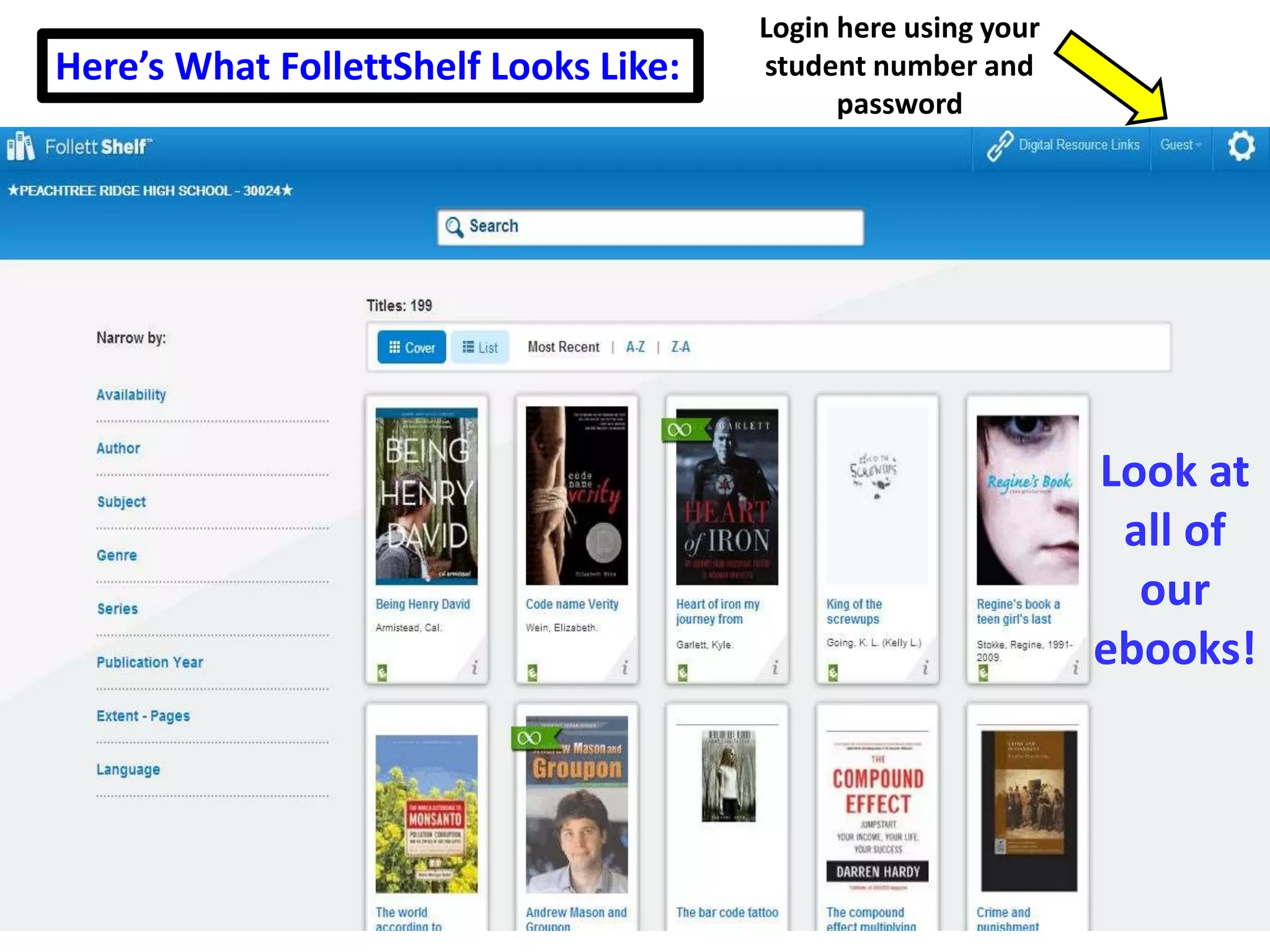Image resolution: width=1270 pixels, height=952 pixels.
Task: Open the Being Henry David title link
Action: coord(423,604)
